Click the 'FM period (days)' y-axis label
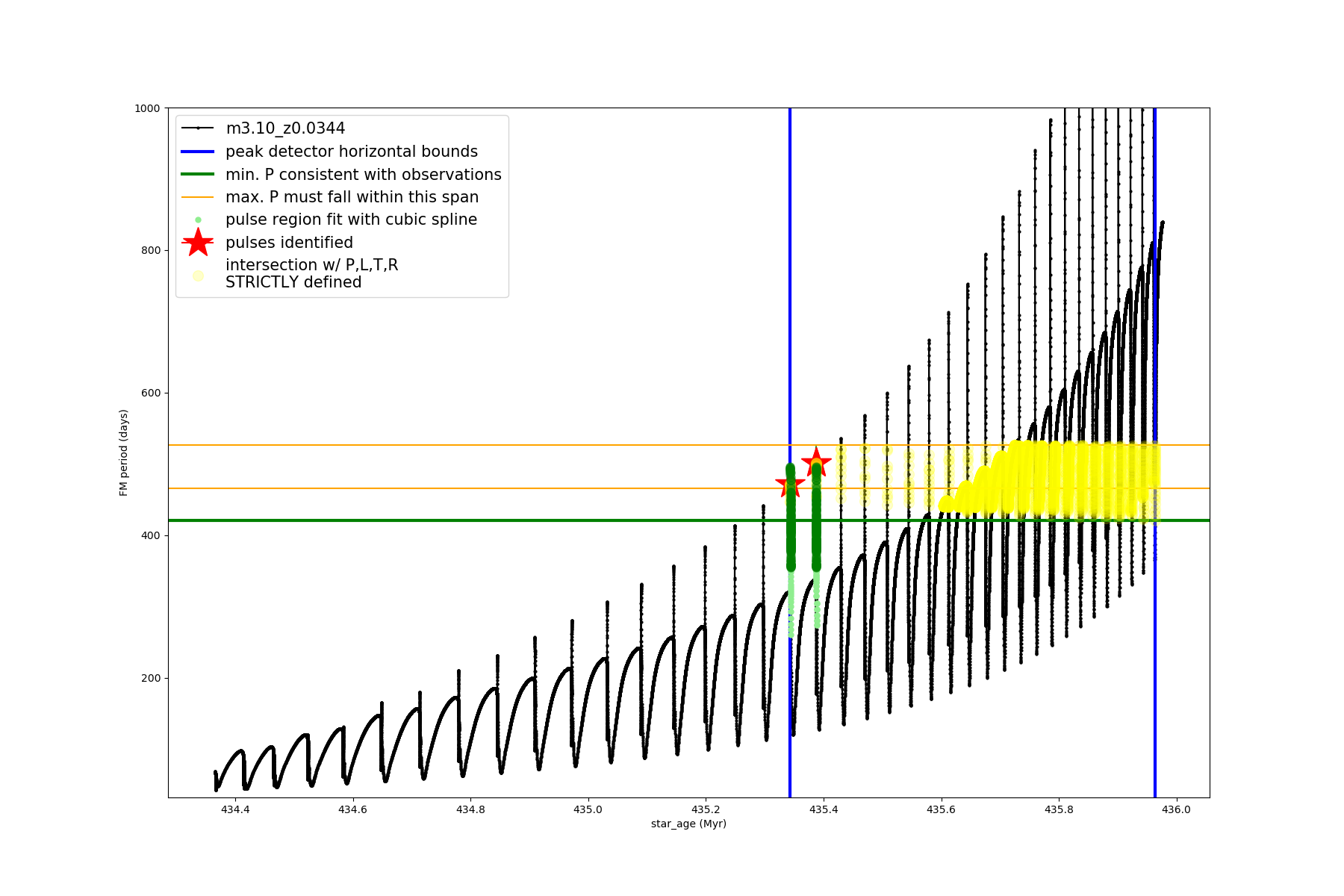Image resolution: width=1344 pixels, height=896 pixels. [x=124, y=452]
